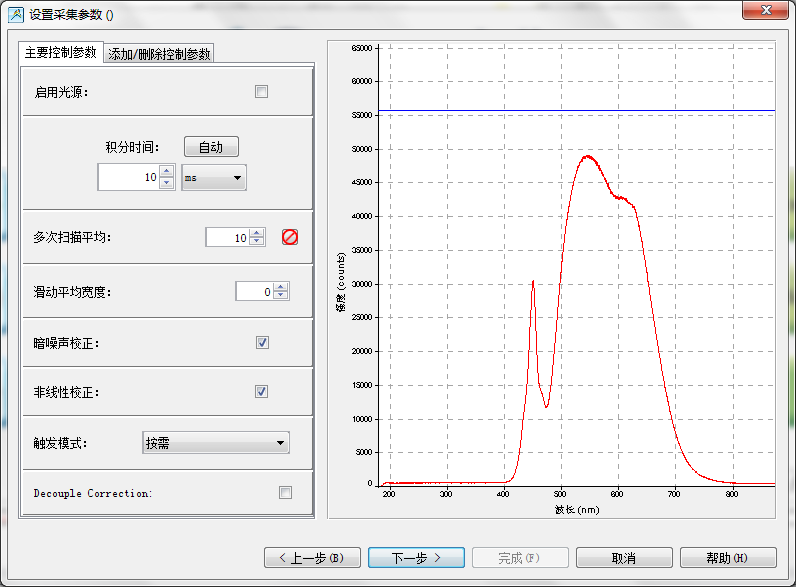Click the red prohibition icon beside scan averaging
The height and width of the screenshot is (587, 796).
[x=290, y=238]
